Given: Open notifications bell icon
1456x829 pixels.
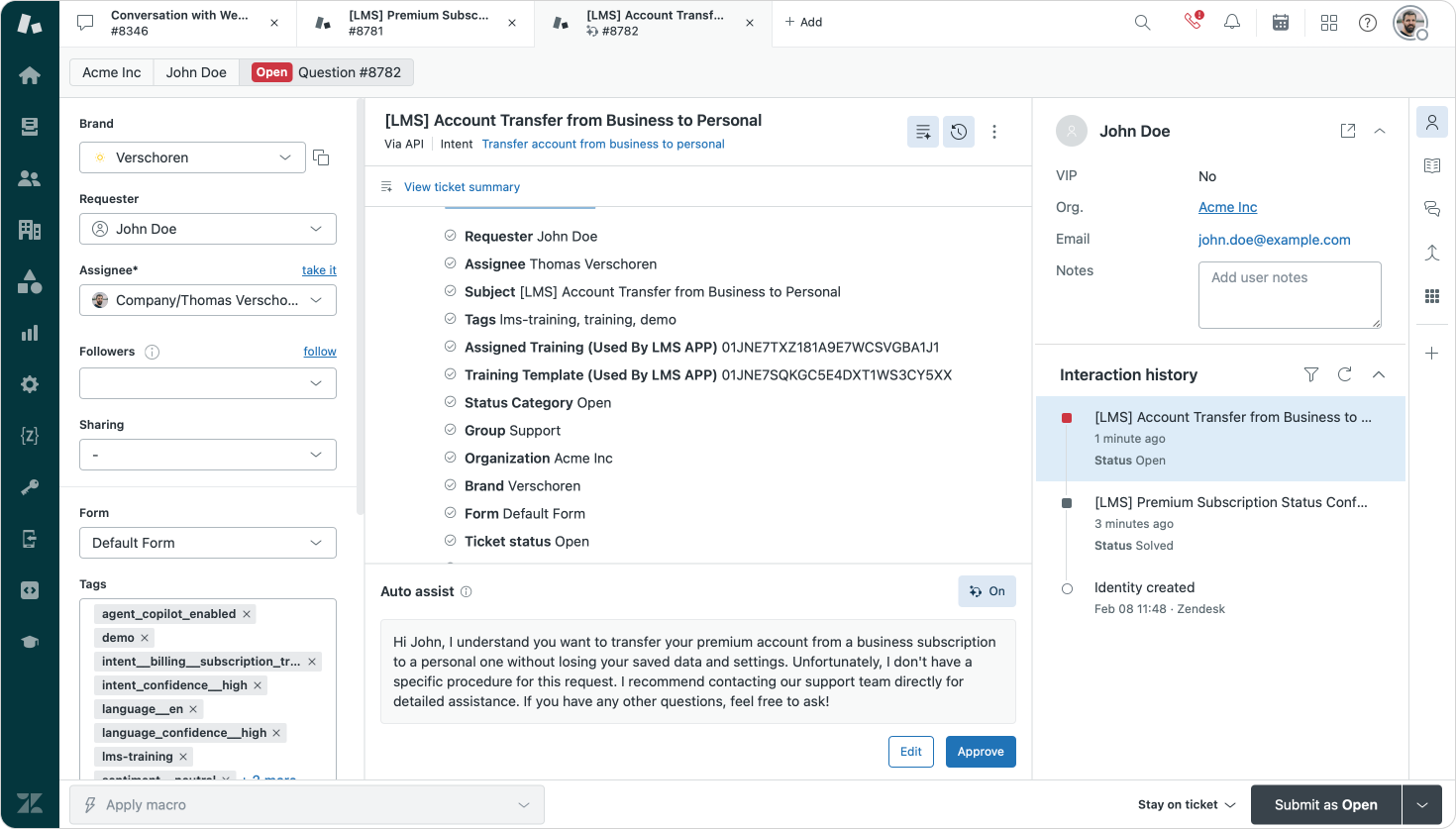Looking at the screenshot, I should (1232, 22).
